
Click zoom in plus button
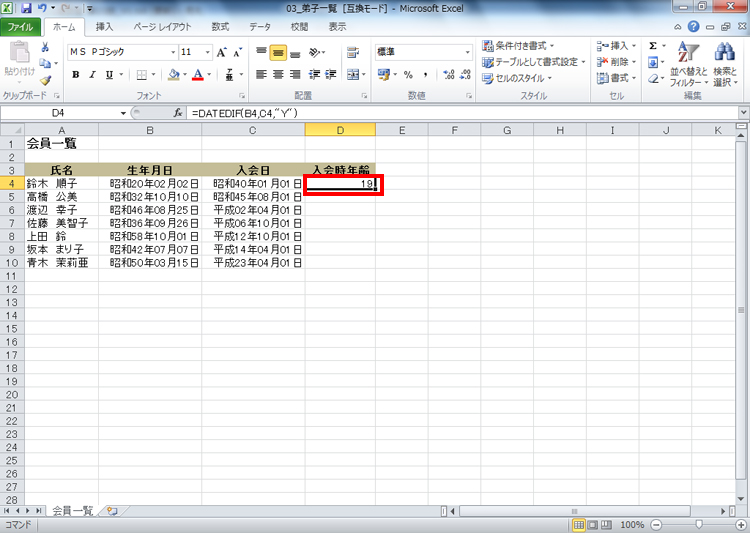[x=740, y=525]
